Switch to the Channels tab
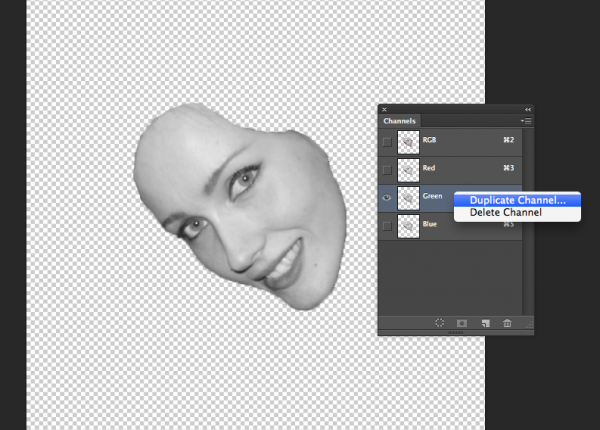 401,121
